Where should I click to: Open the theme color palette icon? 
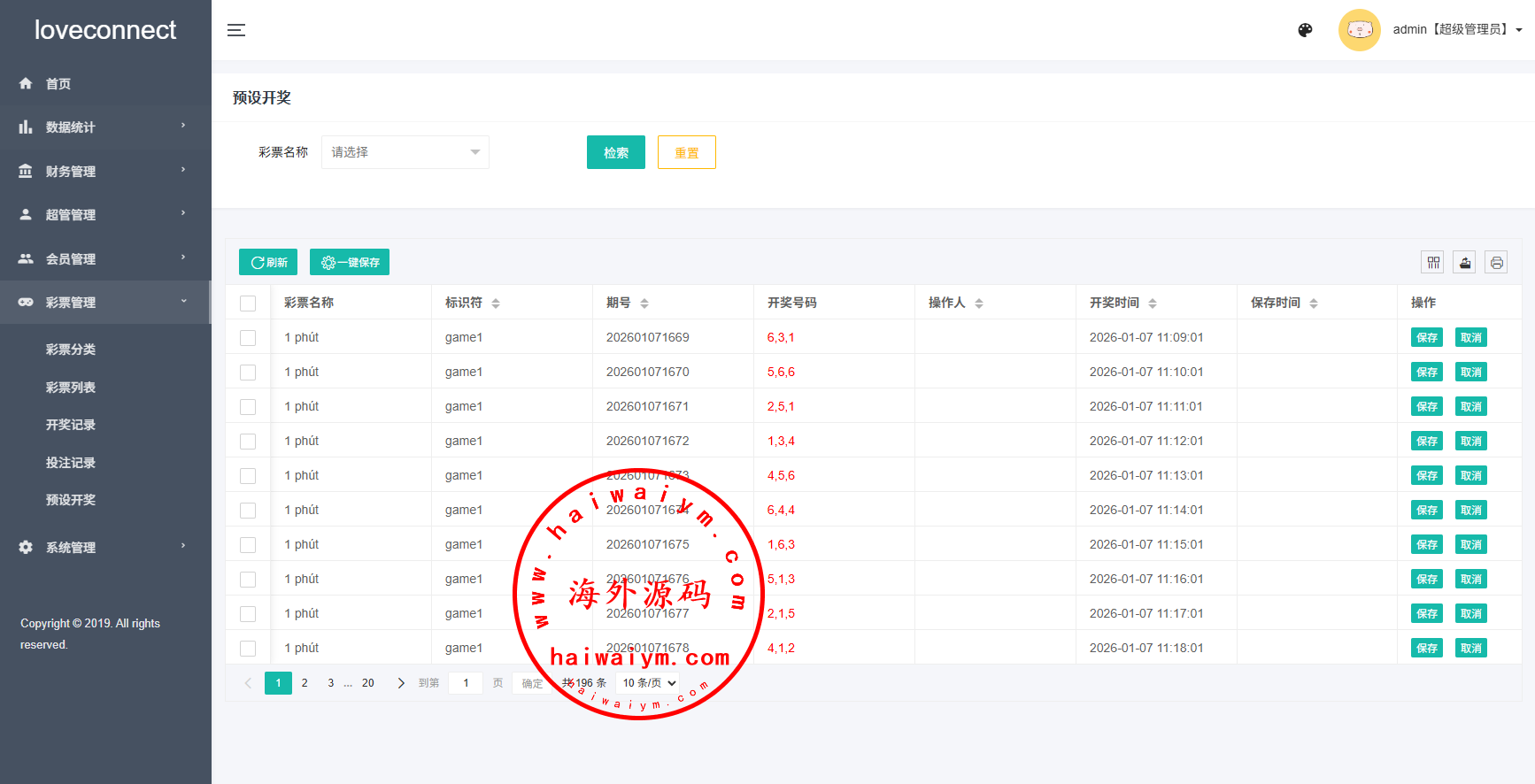[x=1305, y=30]
